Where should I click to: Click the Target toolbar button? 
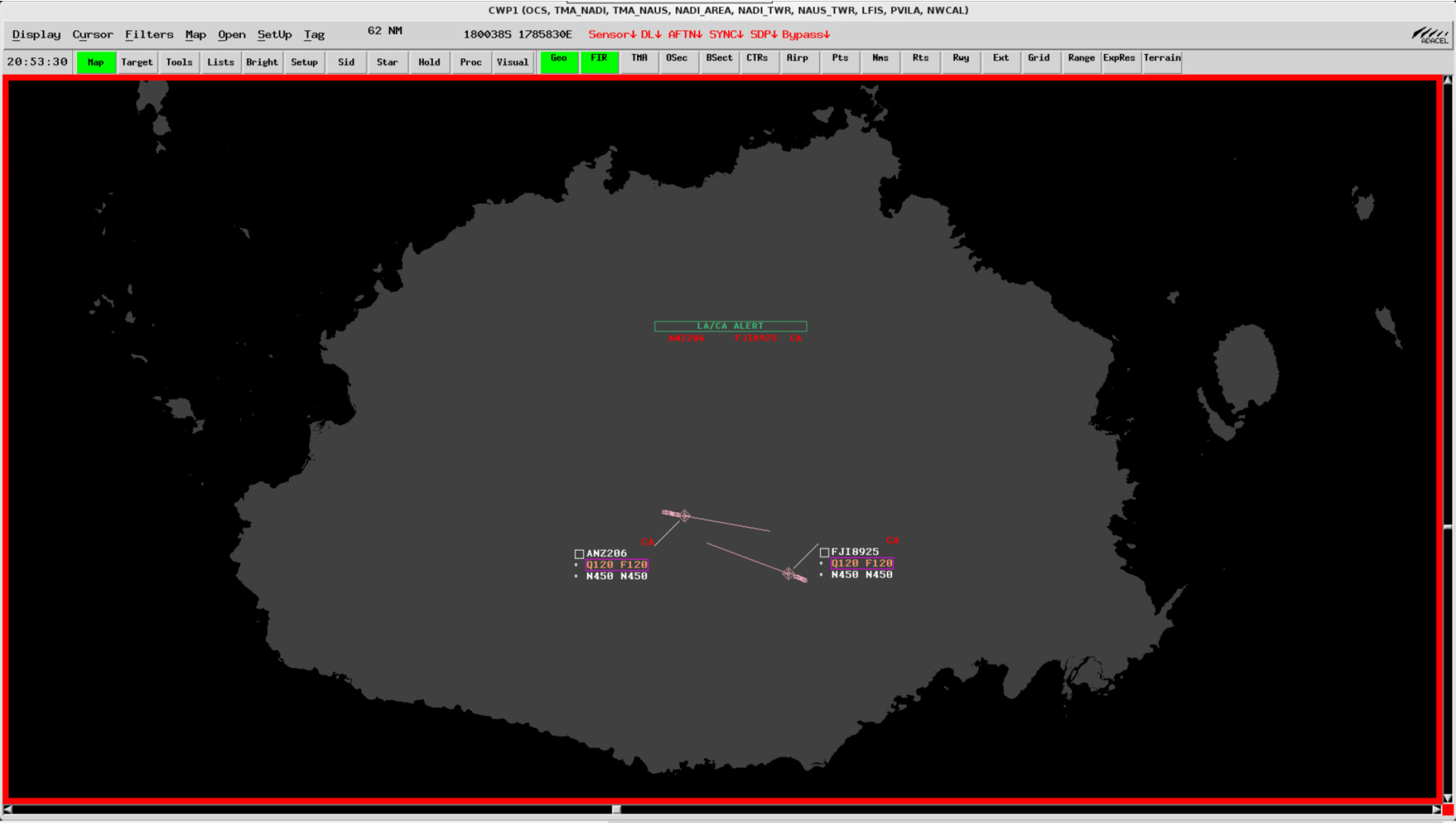pos(137,62)
